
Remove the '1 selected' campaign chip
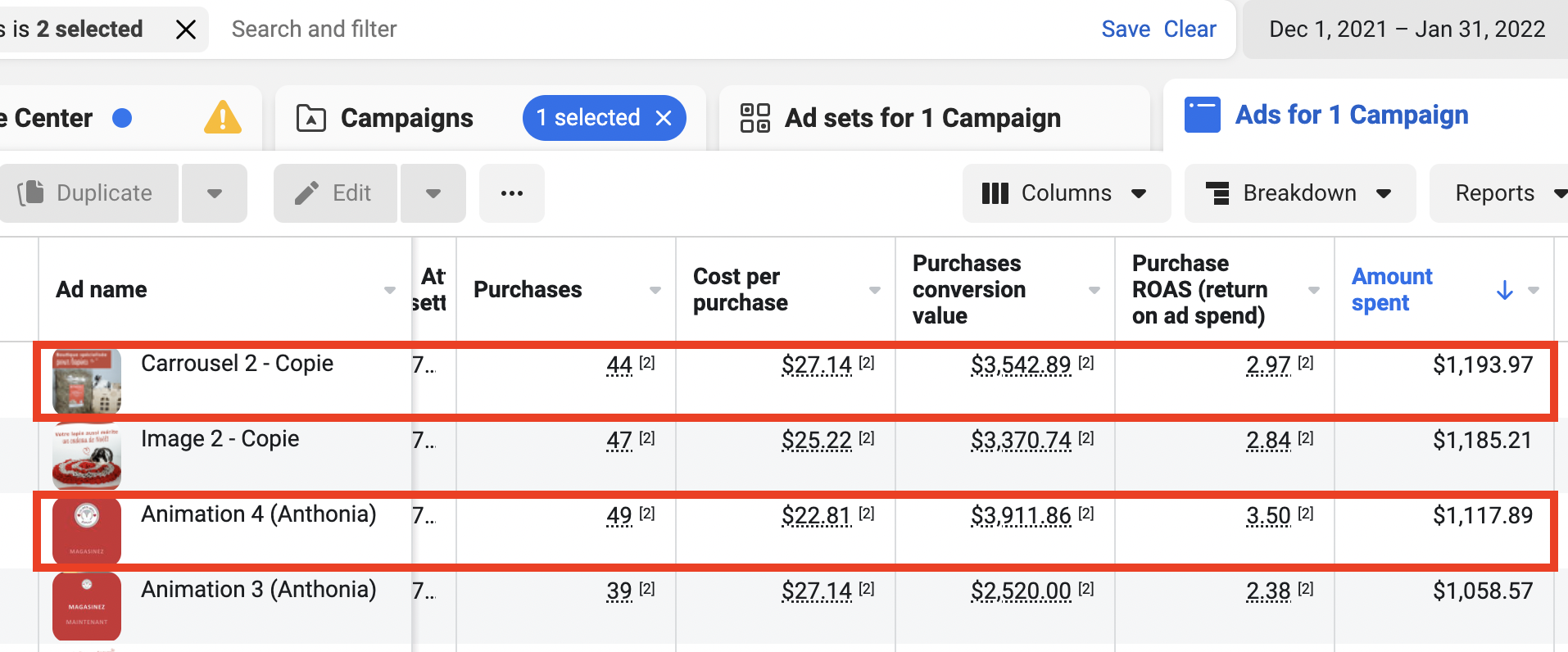tap(664, 118)
